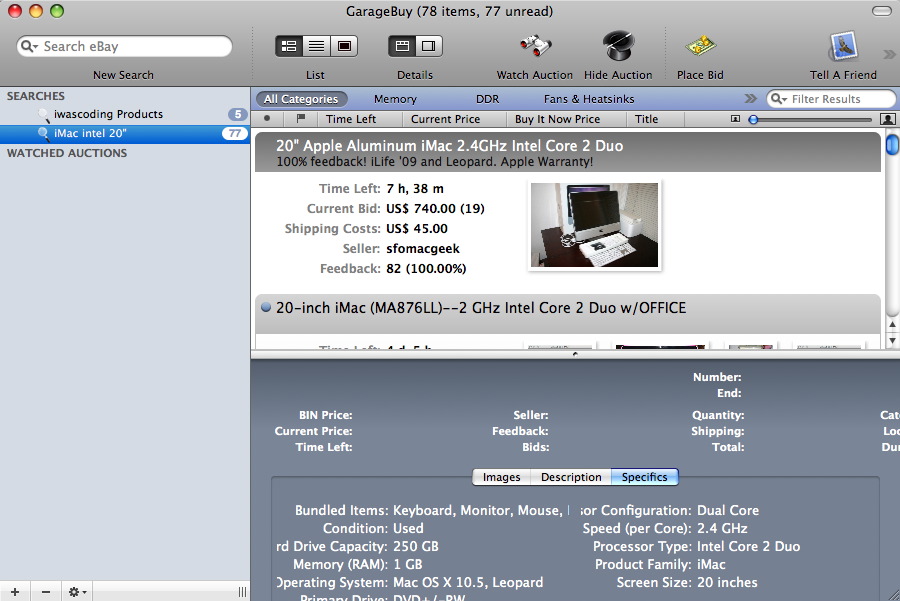The height and width of the screenshot is (601, 900).
Task: Select the DDR category filter
Action: tap(487, 99)
